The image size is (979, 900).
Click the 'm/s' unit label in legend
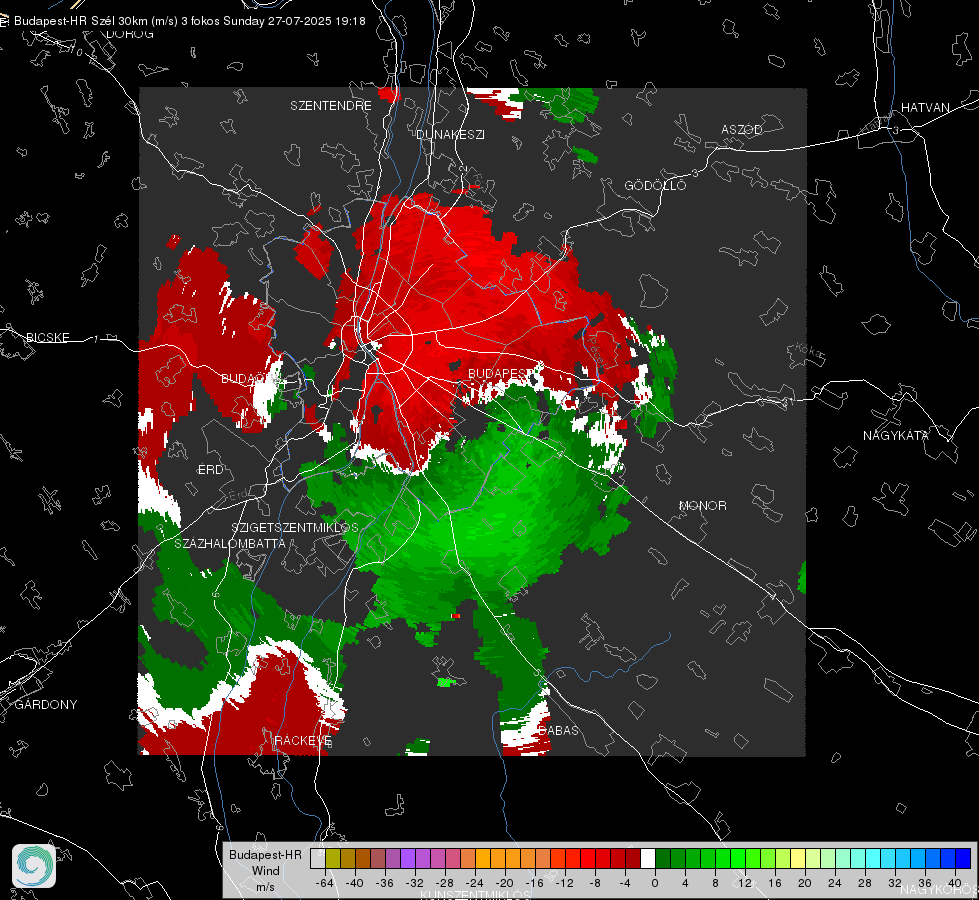pos(265,886)
